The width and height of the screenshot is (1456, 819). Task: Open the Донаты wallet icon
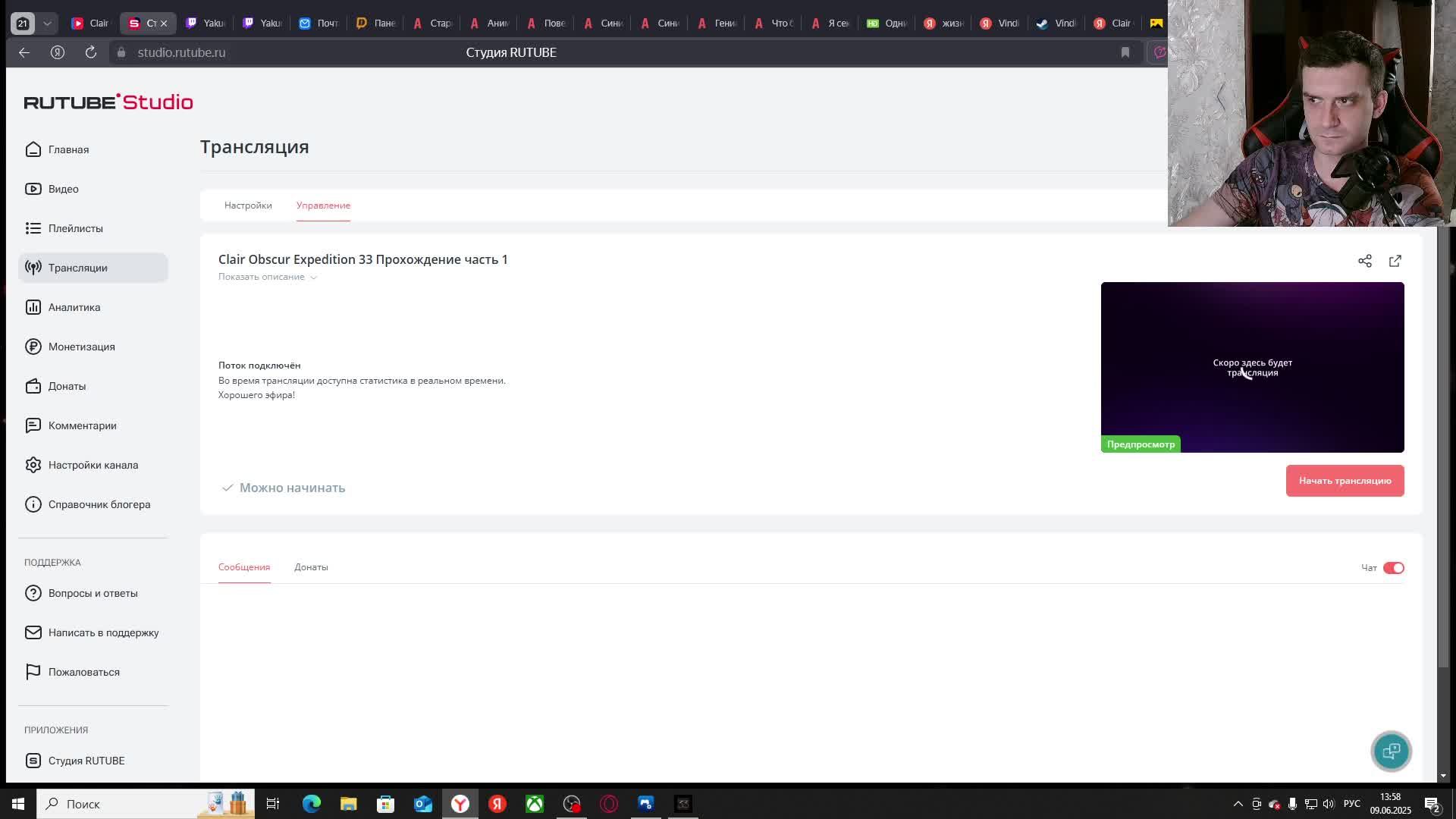[33, 386]
